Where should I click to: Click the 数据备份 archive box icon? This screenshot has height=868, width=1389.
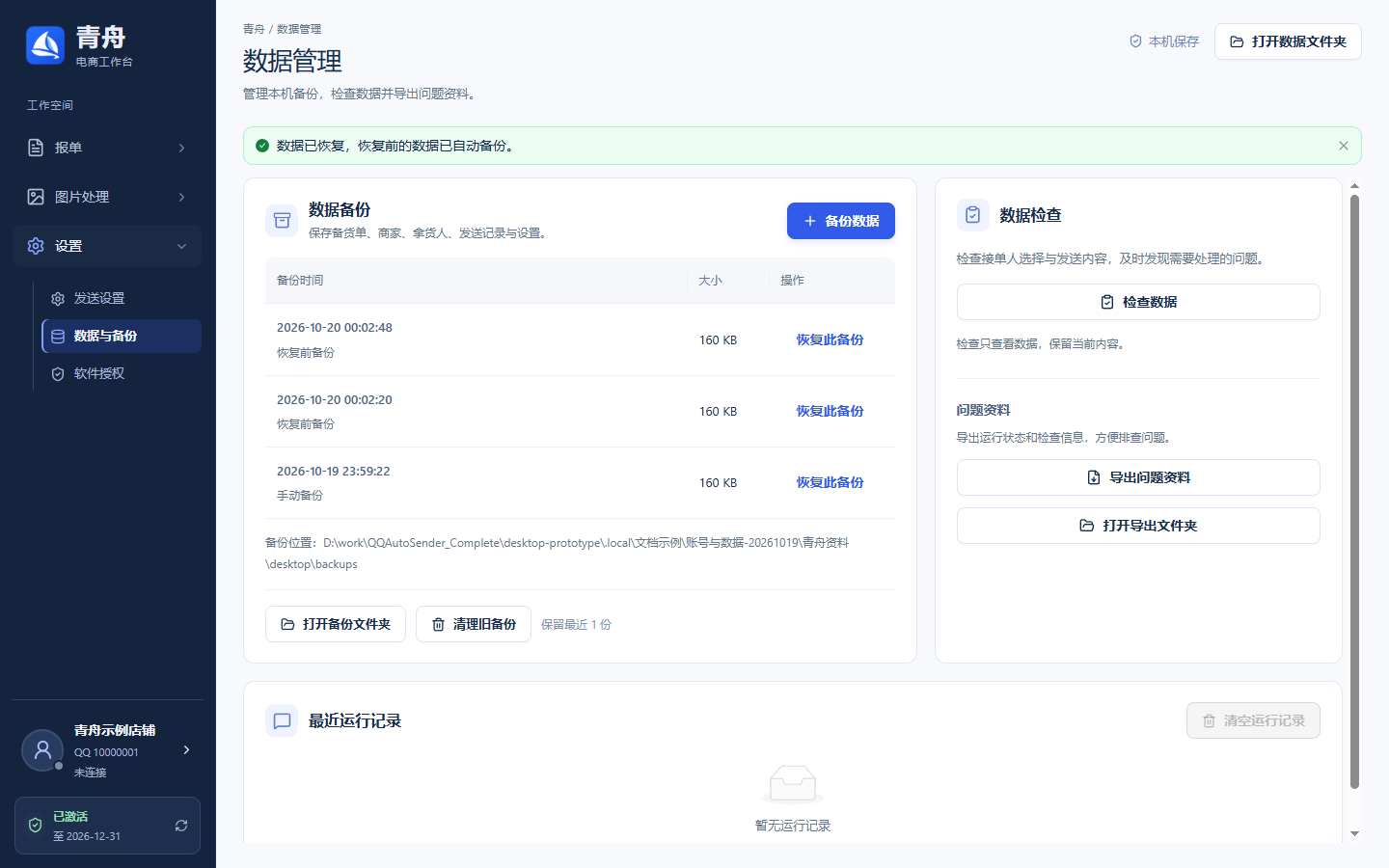pos(282,221)
